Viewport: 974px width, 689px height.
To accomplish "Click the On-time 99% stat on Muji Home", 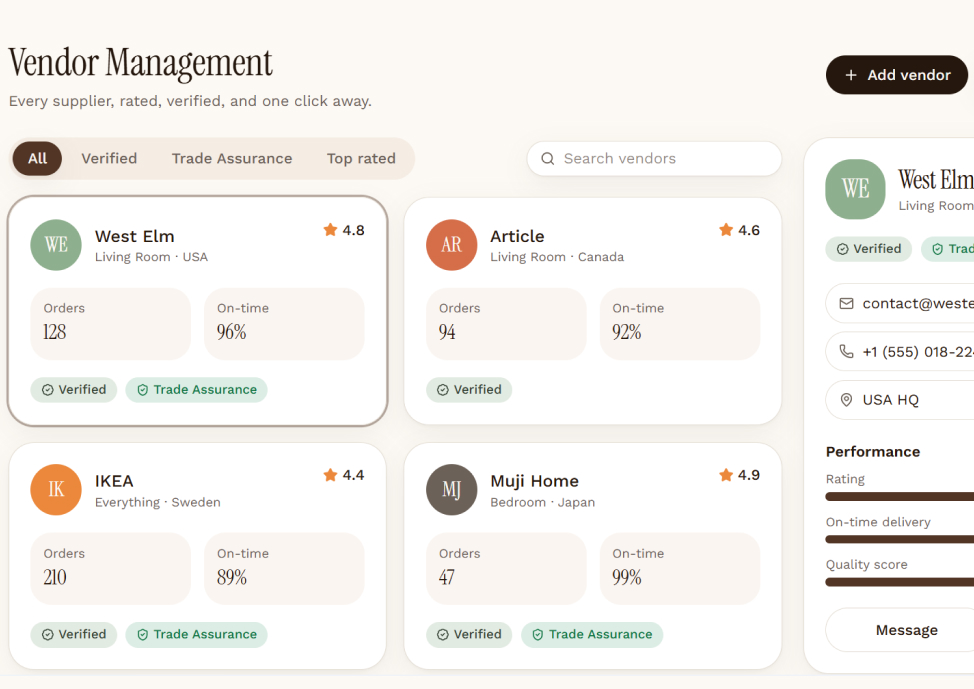I will point(680,568).
